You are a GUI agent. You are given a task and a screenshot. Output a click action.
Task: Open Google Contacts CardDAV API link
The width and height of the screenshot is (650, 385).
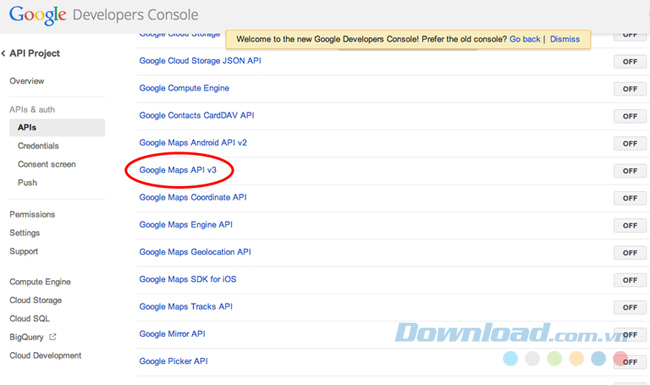click(x=196, y=116)
